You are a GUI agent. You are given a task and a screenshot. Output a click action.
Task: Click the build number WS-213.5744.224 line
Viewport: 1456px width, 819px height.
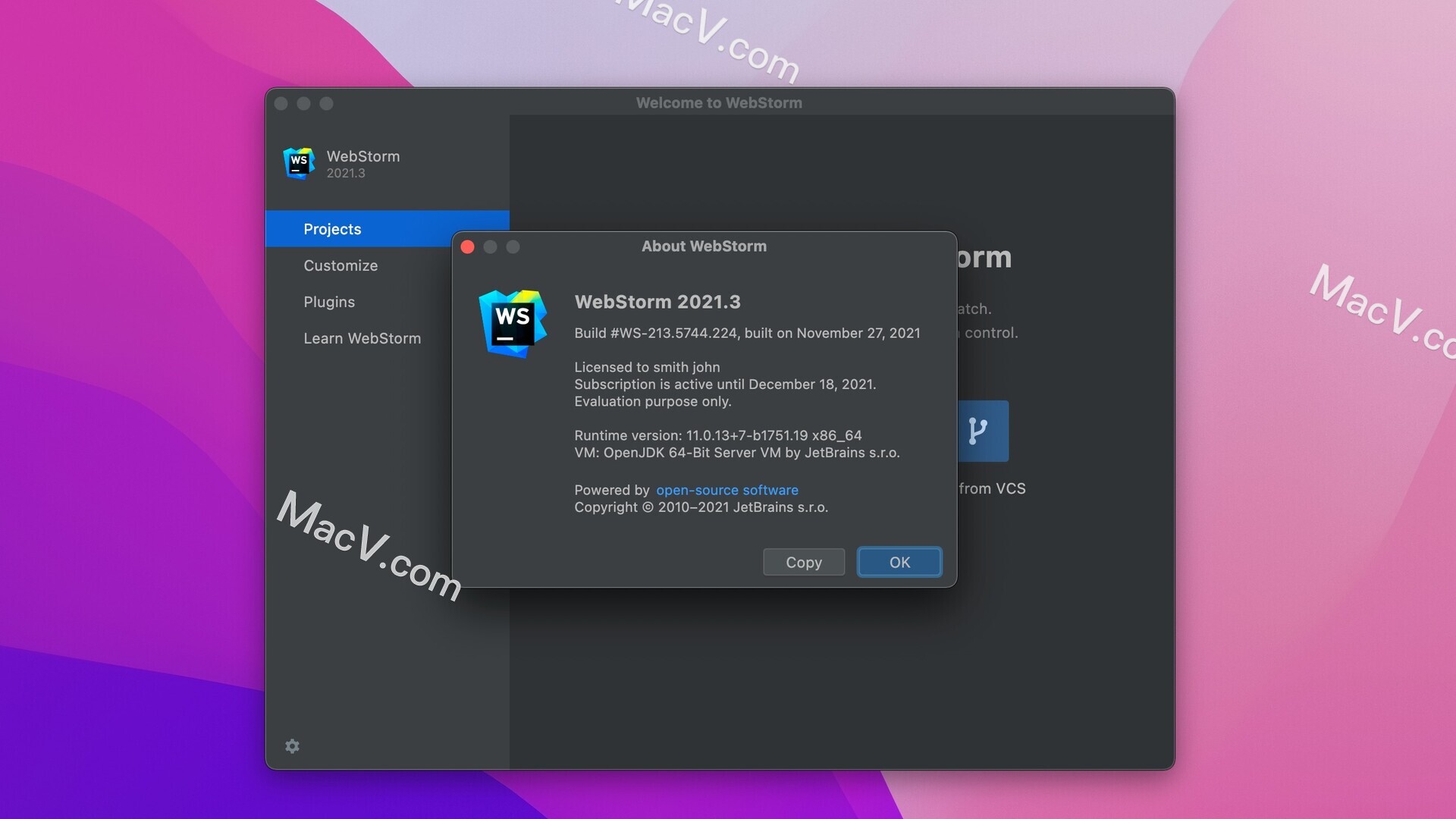pos(747,333)
